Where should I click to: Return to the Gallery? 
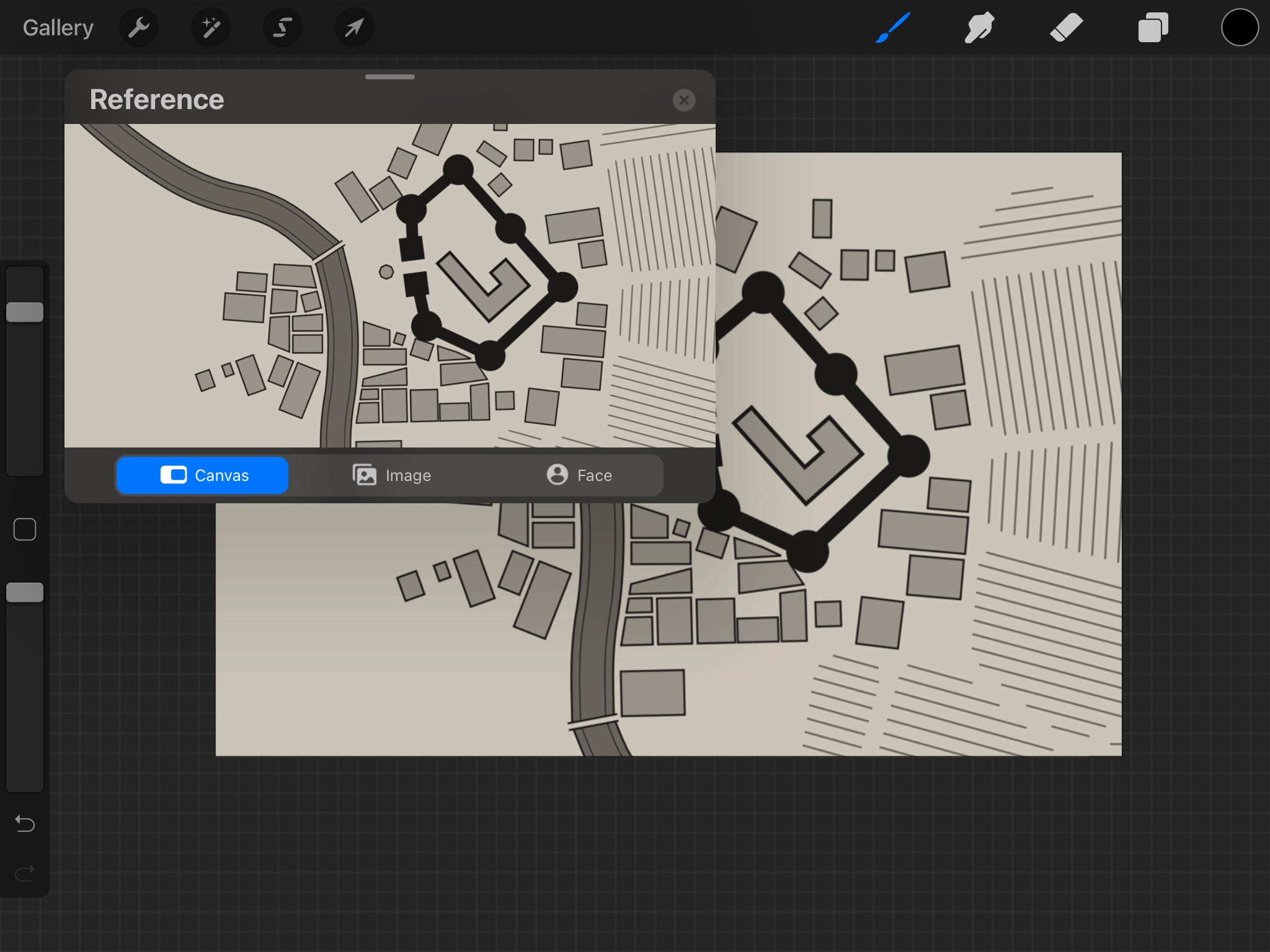tap(58, 28)
